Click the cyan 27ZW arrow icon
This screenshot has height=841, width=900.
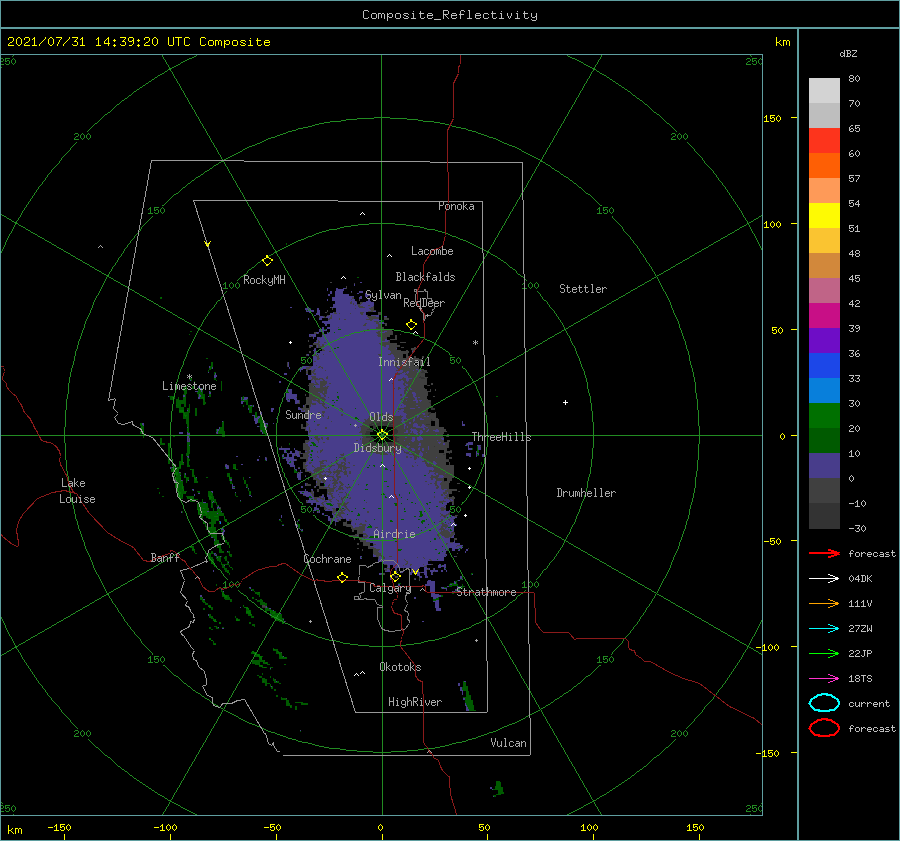[824, 629]
